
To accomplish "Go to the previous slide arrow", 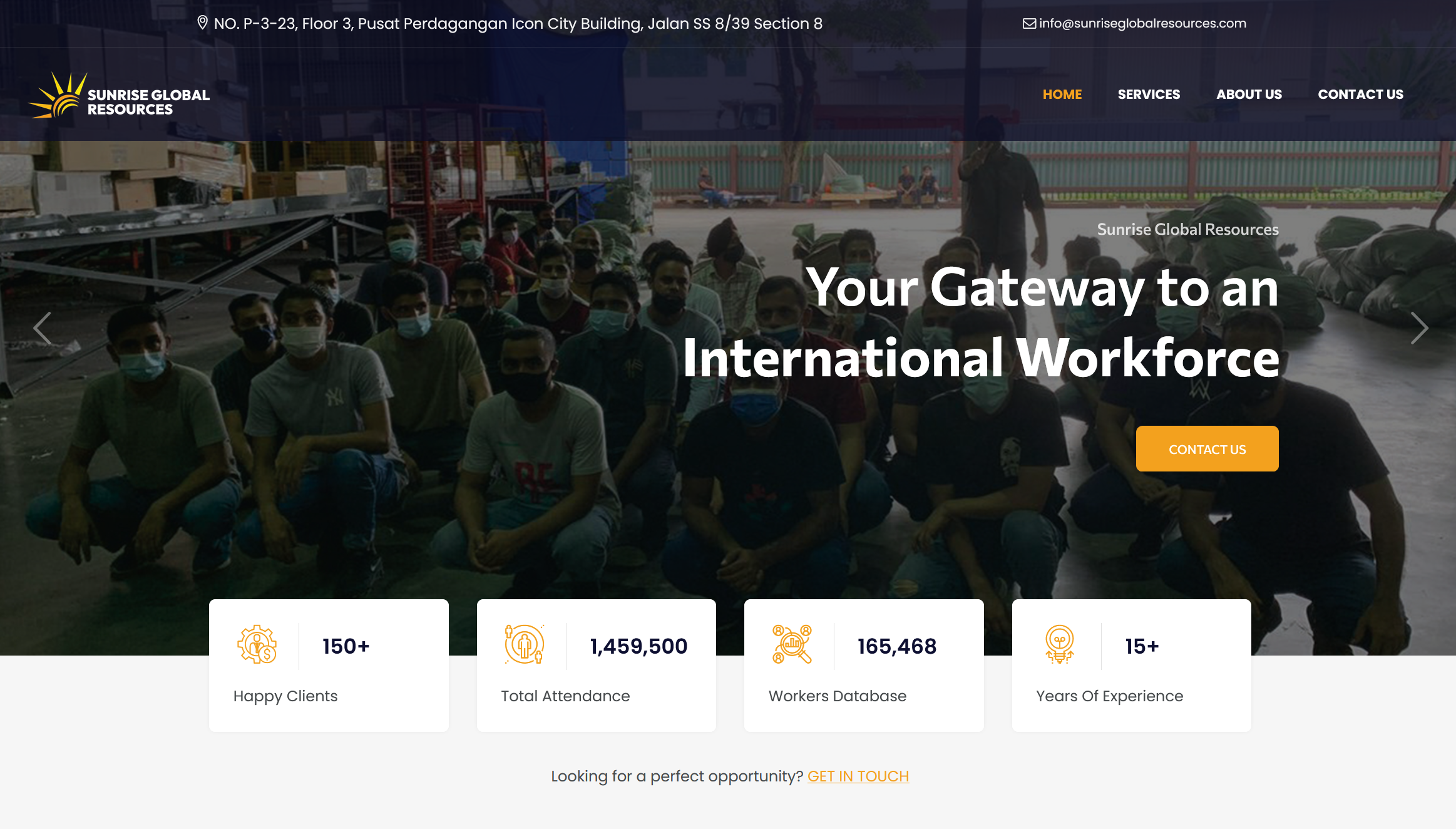I will [x=43, y=328].
